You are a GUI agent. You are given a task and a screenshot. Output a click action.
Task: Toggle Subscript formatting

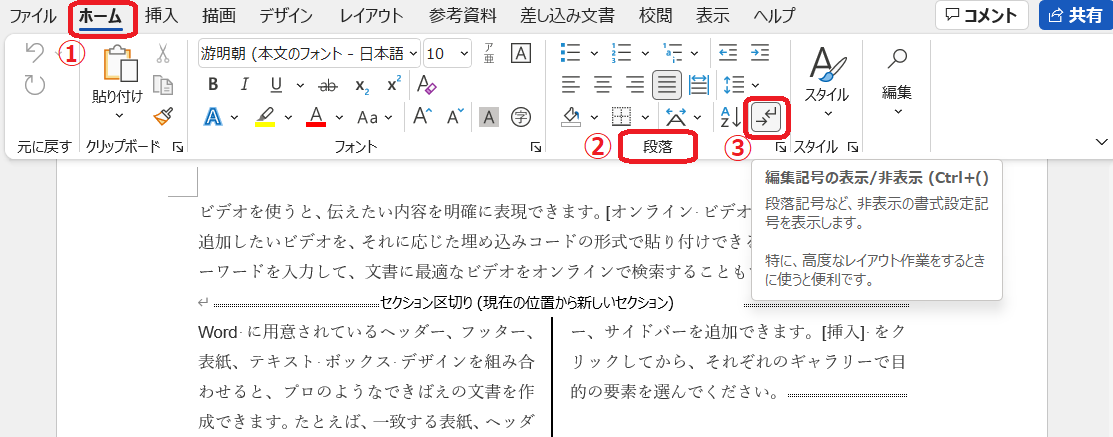[362, 85]
